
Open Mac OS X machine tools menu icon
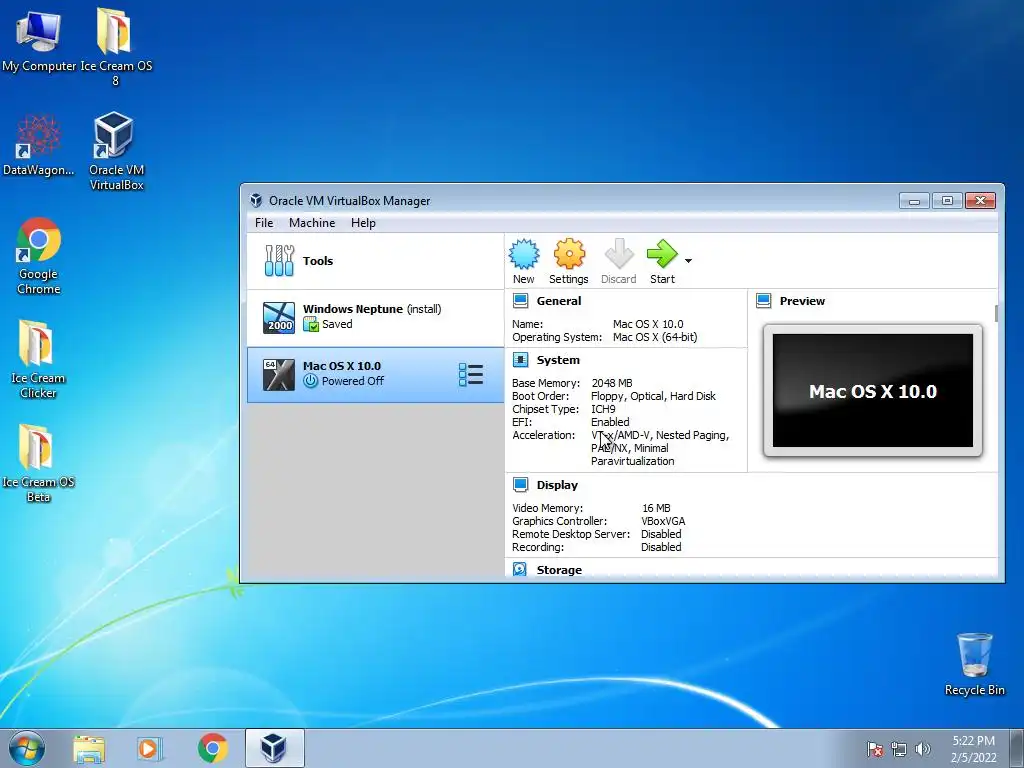(x=471, y=375)
